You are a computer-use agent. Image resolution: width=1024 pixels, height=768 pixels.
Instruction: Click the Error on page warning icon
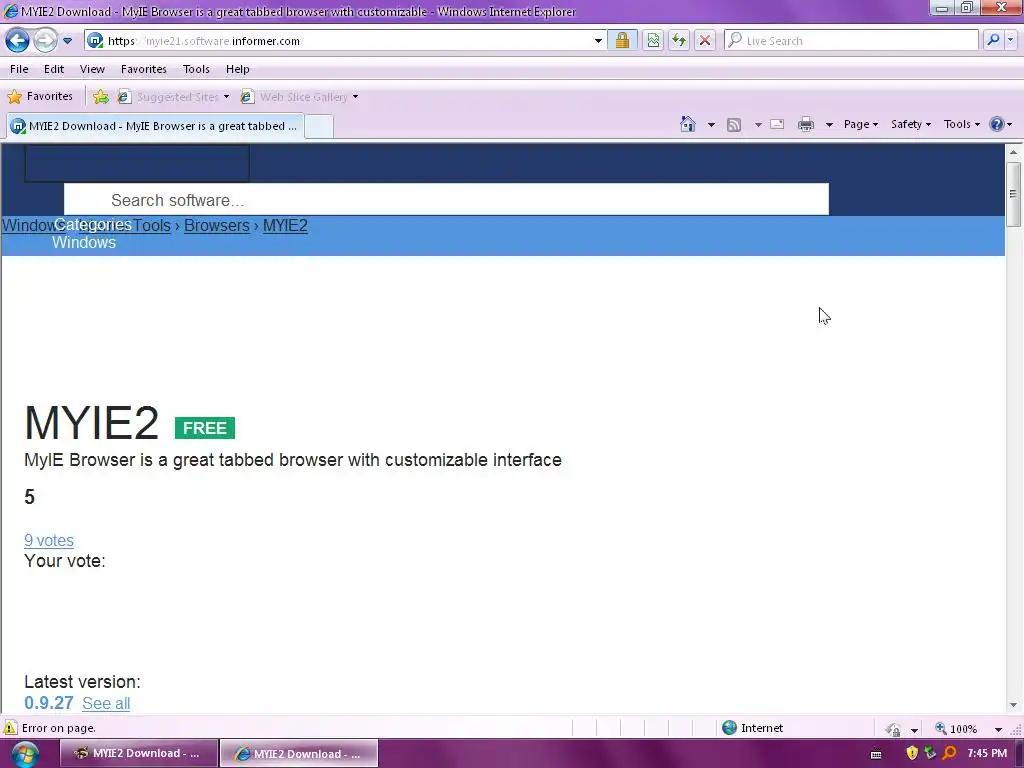point(10,728)
